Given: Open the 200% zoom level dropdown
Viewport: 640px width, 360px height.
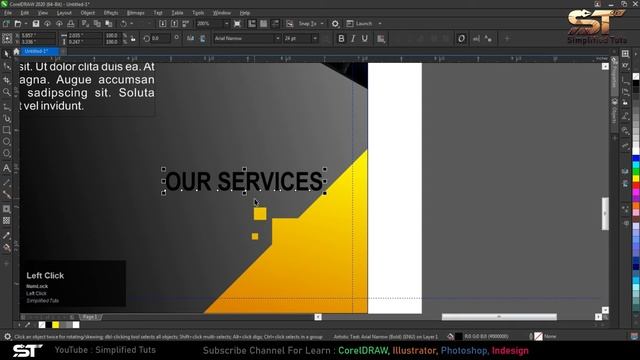Looking at the screenshot, I should [227, 24].
